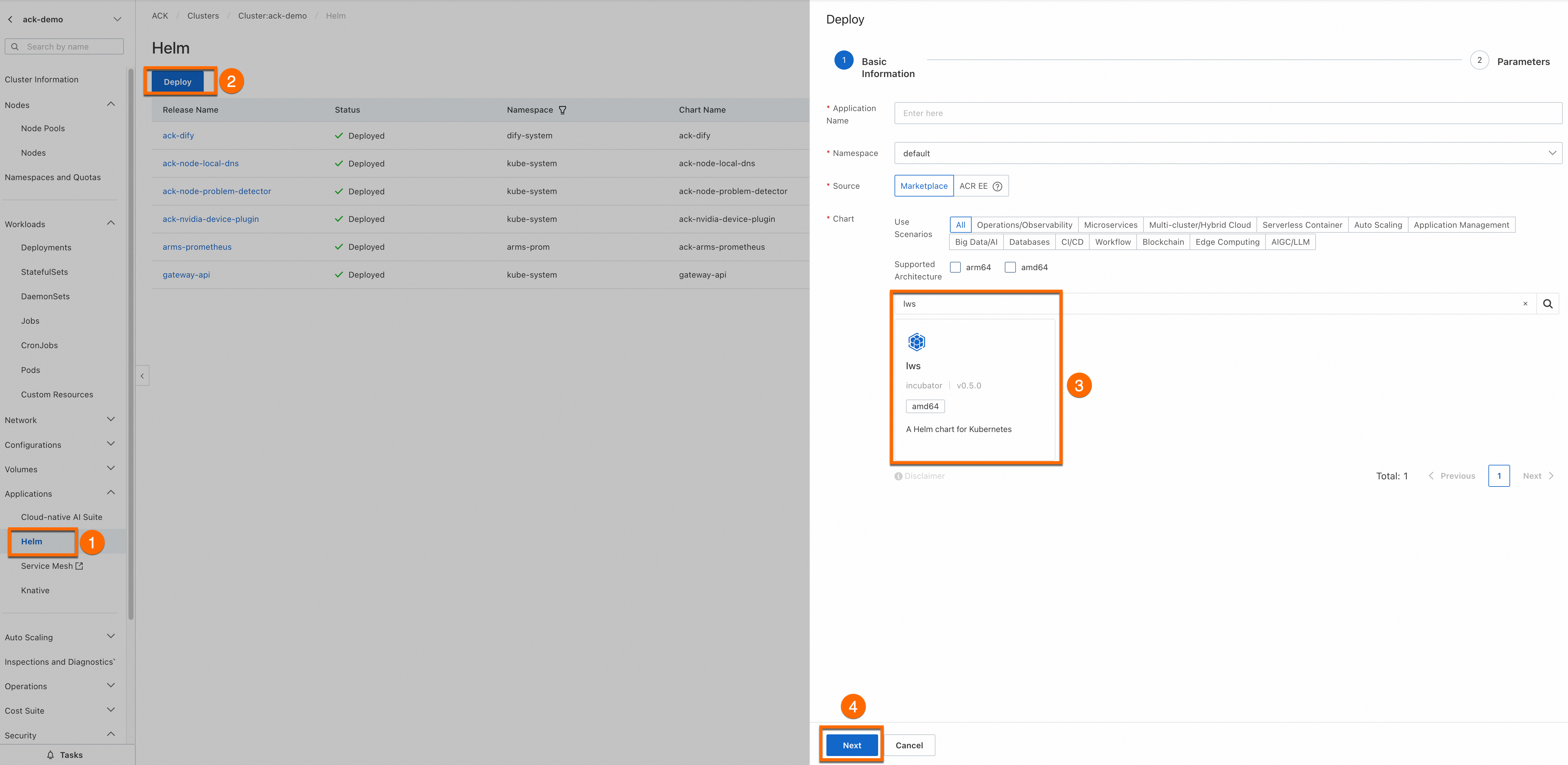Clear the lws search text with the x icon
Screen dimensions: 1568x765
pyautogui.click(x=1525, y=304)
